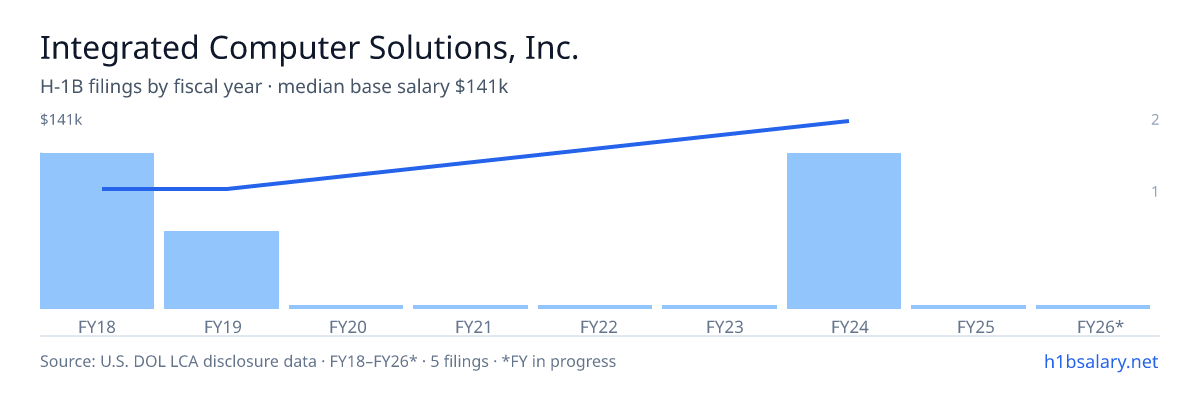Image resolution: width=1200 pixels, height=400 pixels.
Task: Click the right axis value 2
Action: coord(1155,120)
